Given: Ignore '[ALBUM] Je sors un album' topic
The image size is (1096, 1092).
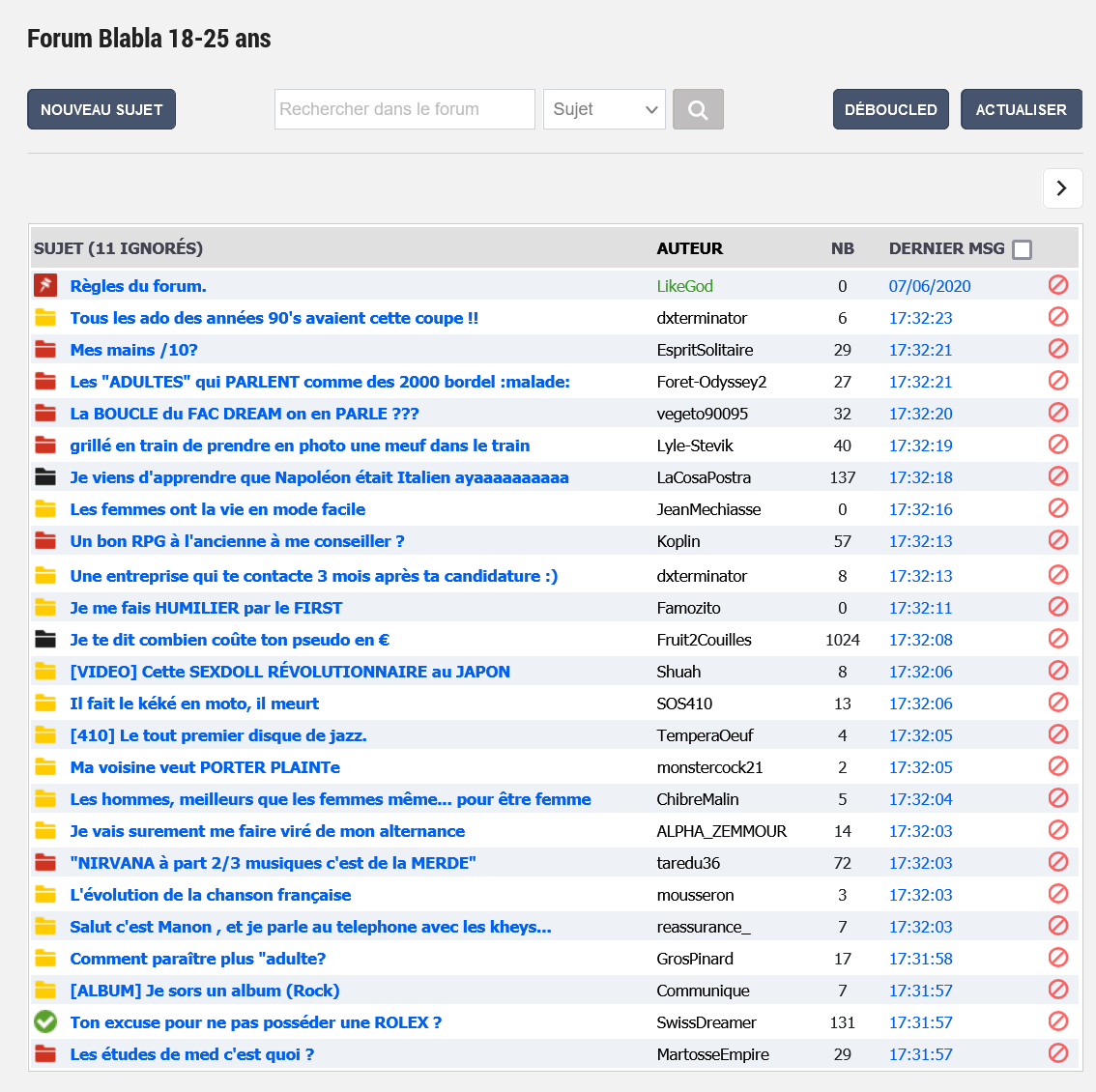Looking at the screenshot, I should pos(1057,990).
